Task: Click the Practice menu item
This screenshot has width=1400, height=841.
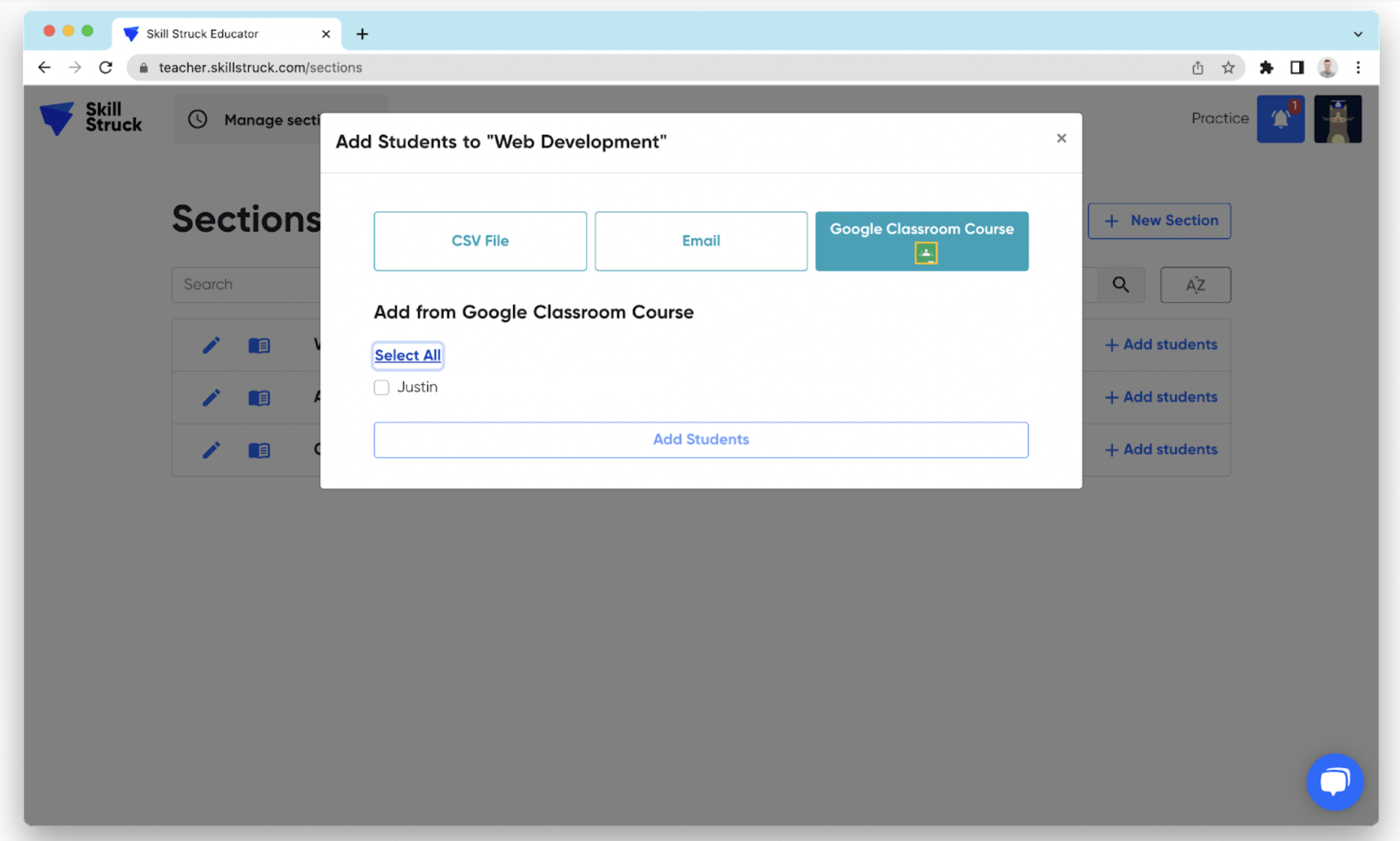Action: pyautogui.click(x=1219, y=118)
